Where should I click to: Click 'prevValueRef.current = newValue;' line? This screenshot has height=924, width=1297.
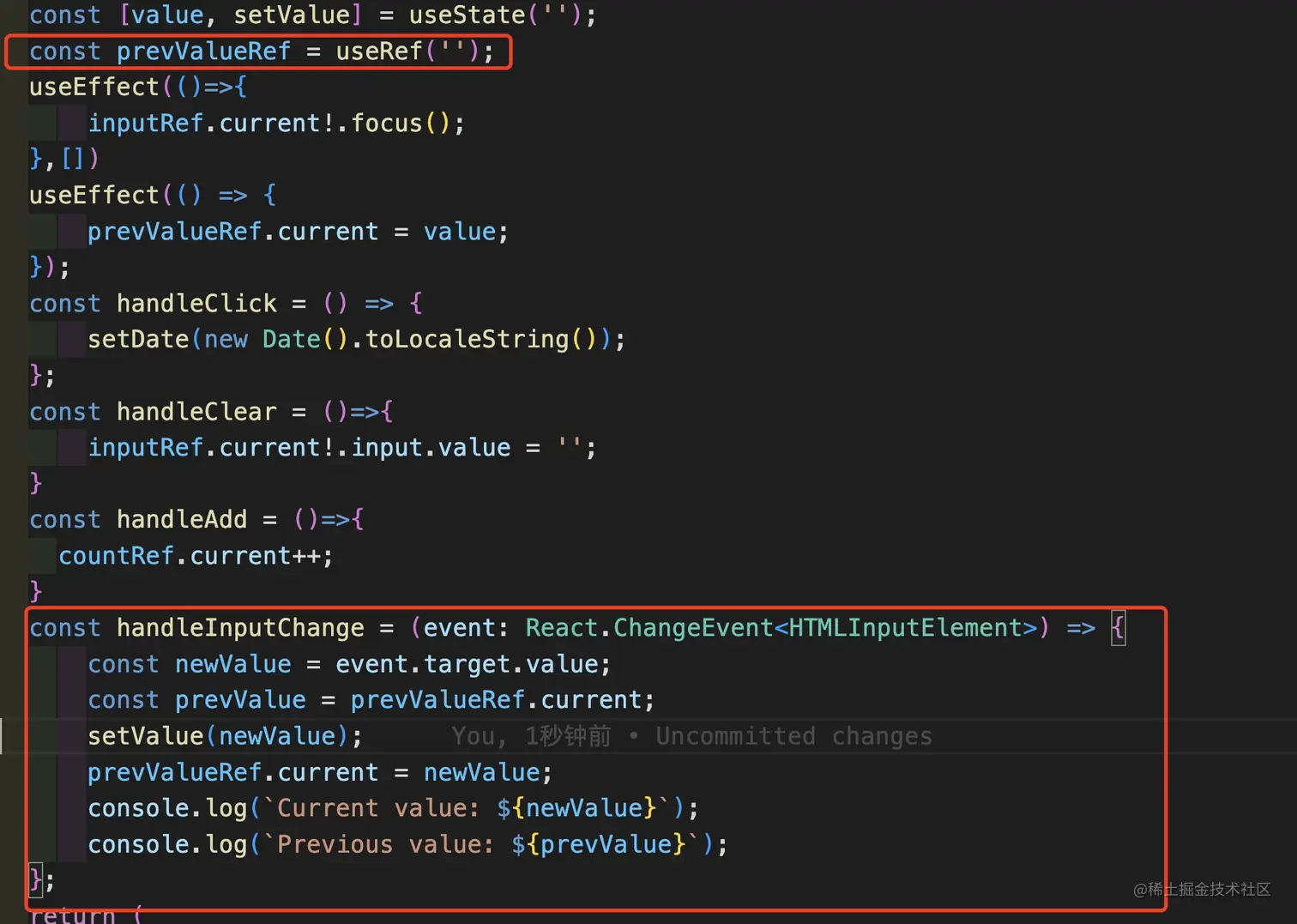320,772
